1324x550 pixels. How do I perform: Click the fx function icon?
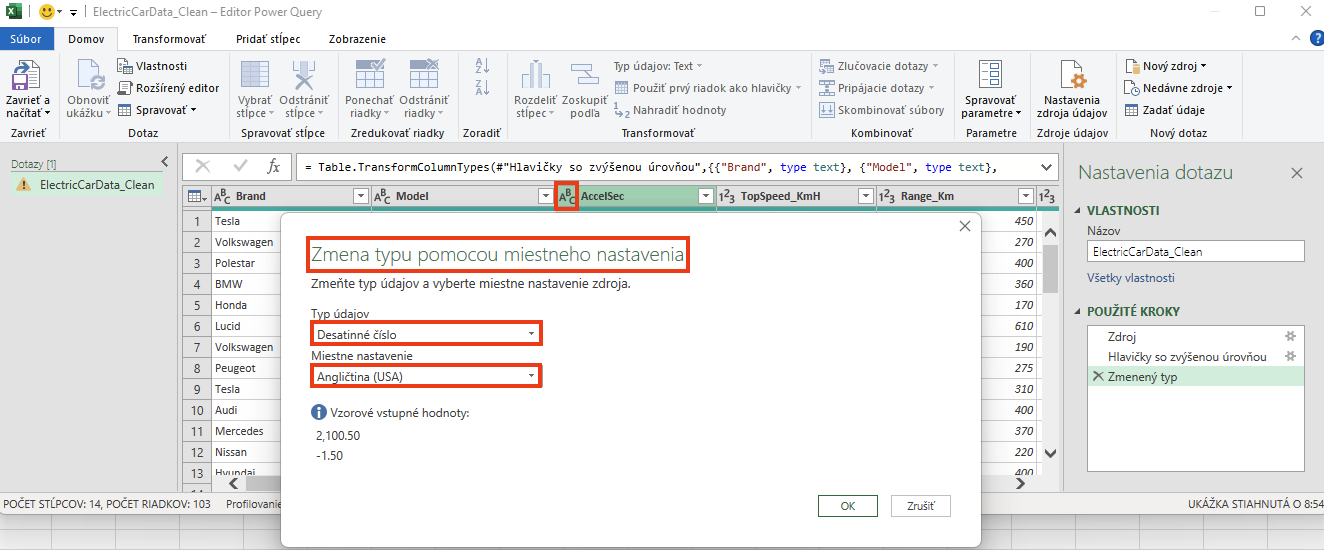click(x=273, y=167)
